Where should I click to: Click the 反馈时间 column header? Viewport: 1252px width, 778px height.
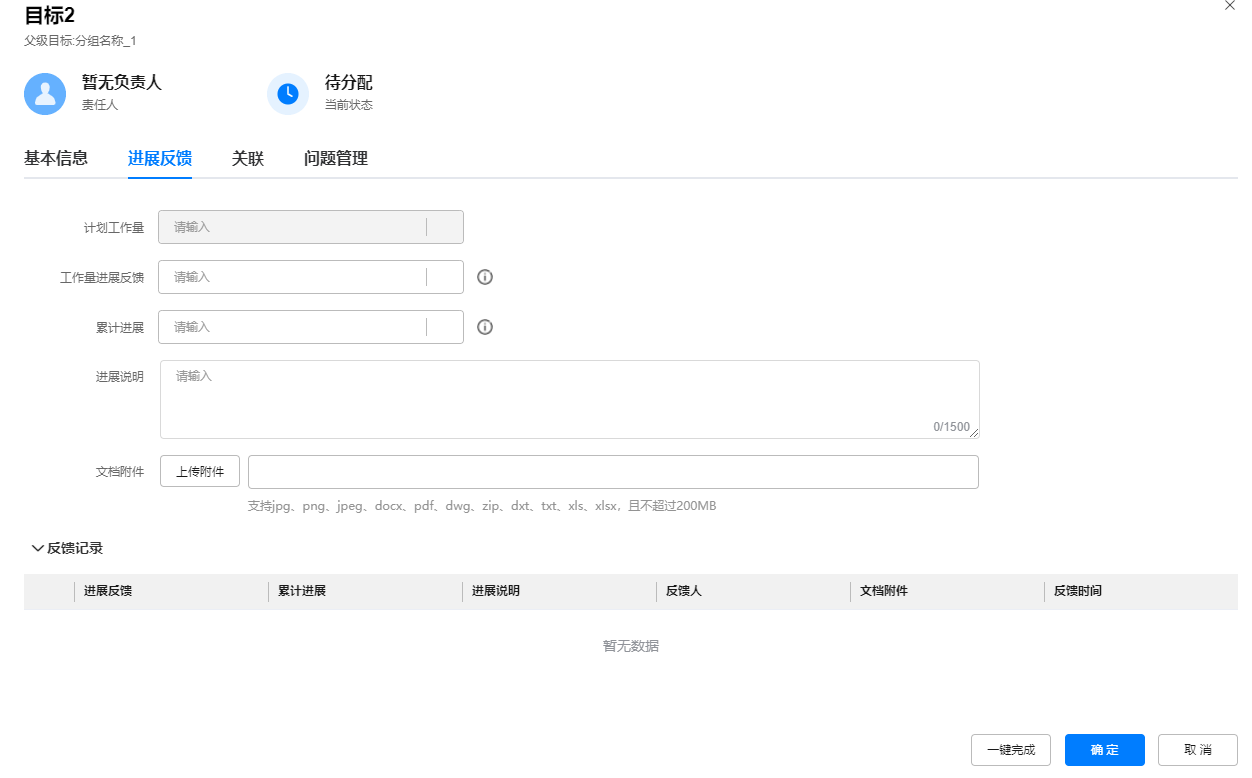pos(1078,591)
